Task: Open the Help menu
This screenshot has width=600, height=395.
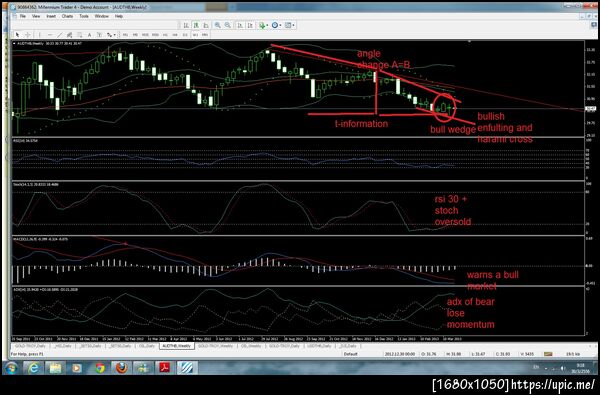Action: click(x=119, y=16)
